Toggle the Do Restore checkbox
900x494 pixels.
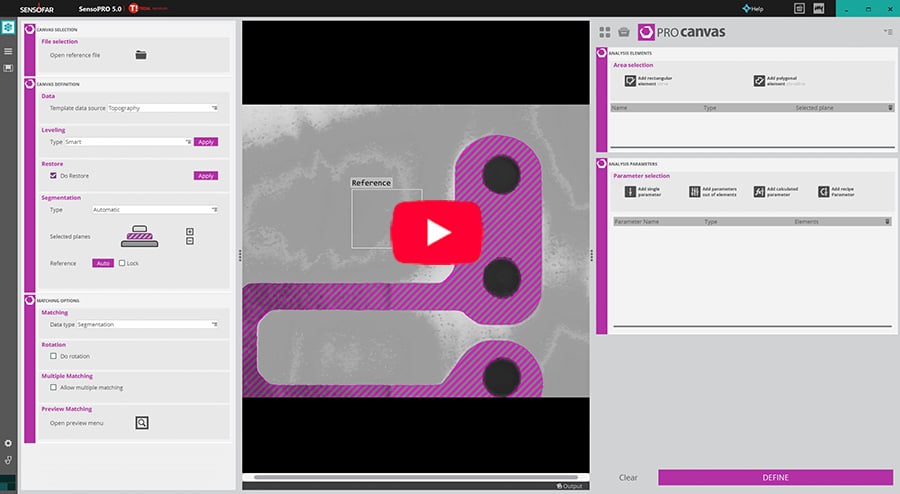(x=53, y=176)
